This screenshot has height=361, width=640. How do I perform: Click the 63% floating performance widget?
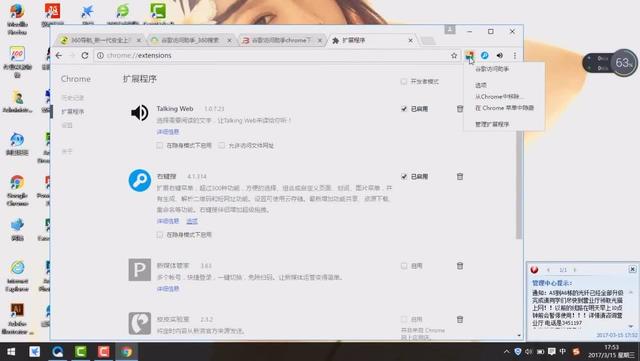[610, 62]
